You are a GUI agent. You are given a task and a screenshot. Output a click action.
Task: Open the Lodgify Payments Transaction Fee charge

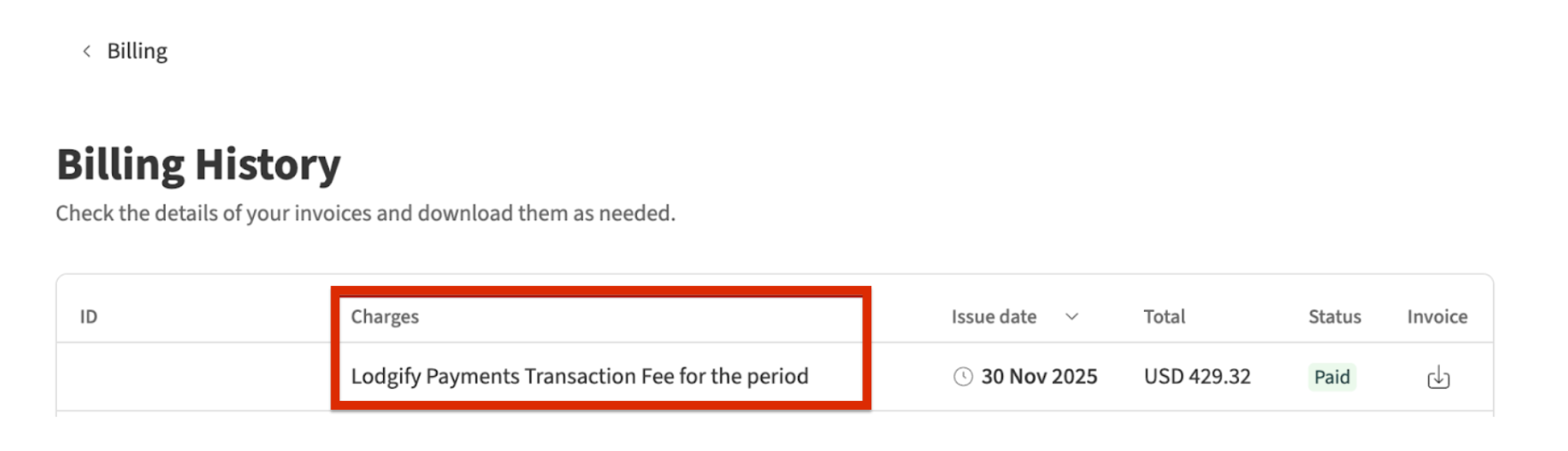point(579,377)
